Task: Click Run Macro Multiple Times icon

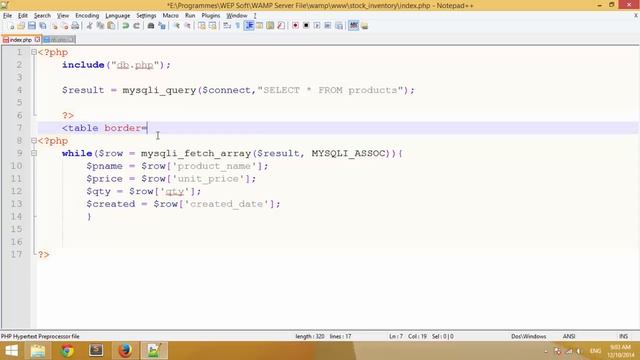Action: click(x=328, y=26)
